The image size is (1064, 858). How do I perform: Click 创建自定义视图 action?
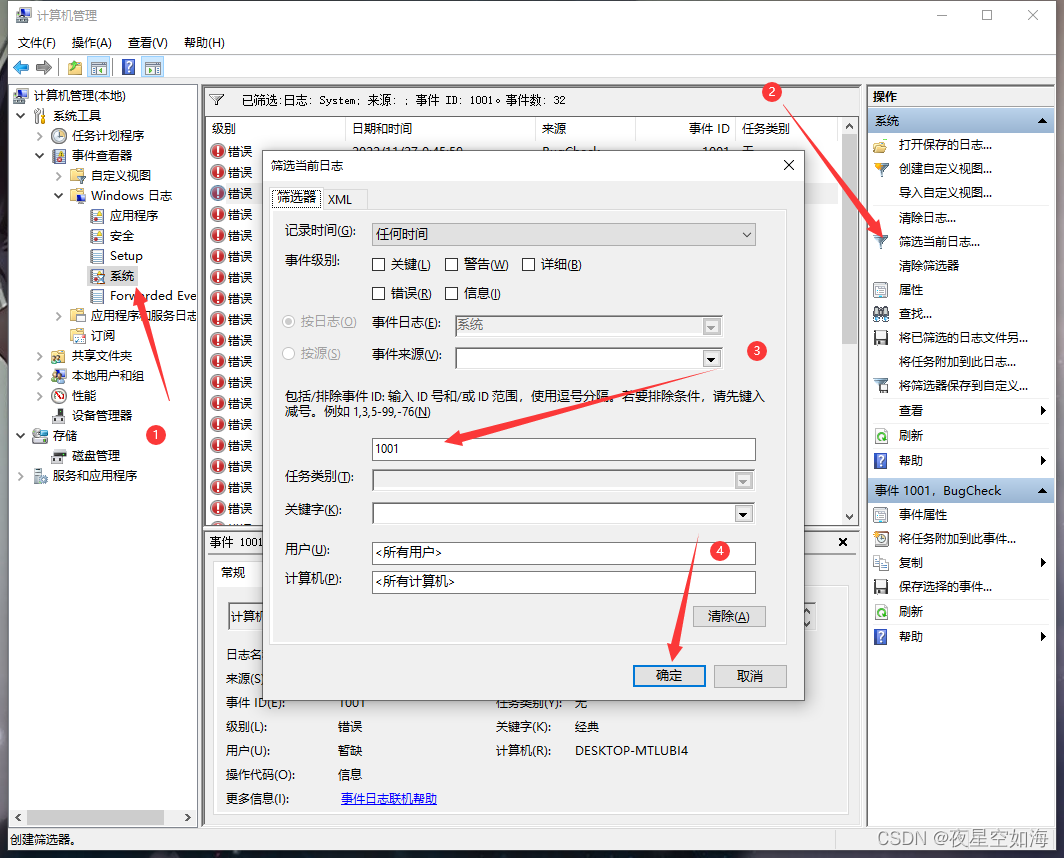pyautogui.click(x=945, y=168)
